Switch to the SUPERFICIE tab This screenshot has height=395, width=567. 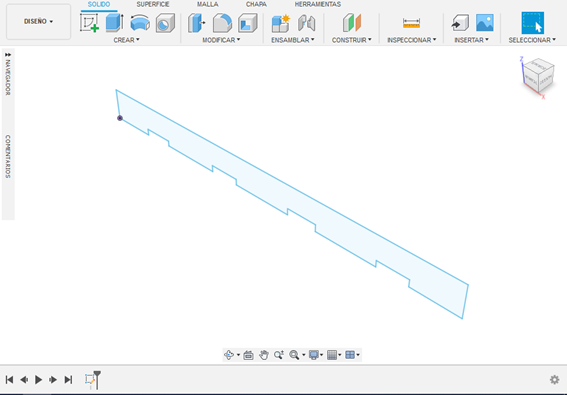153,4
